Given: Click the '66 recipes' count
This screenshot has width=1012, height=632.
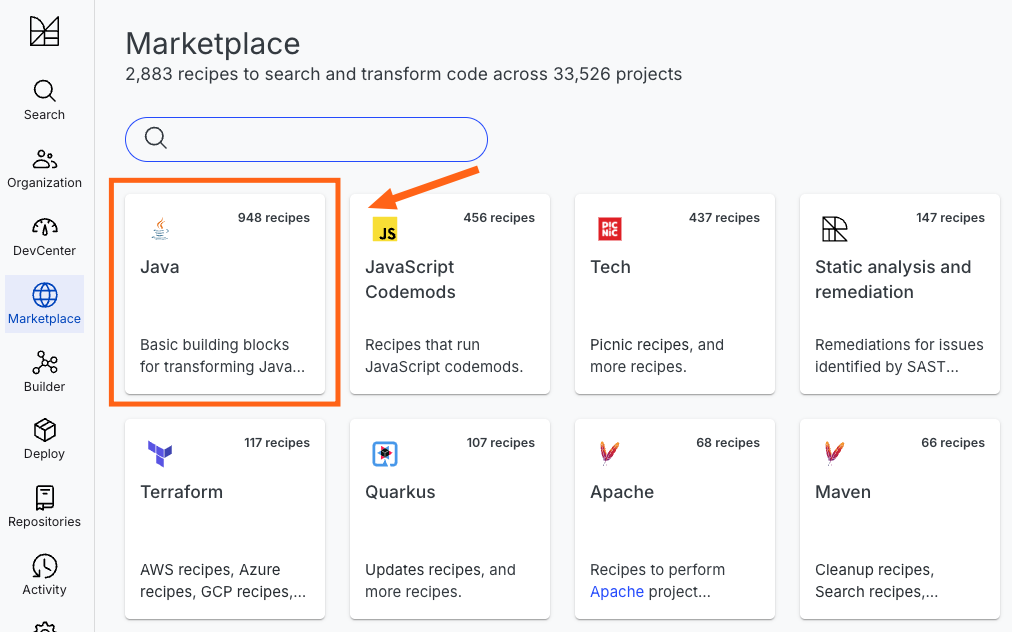Looking at the screenshot, I should (x=953, y=443).
